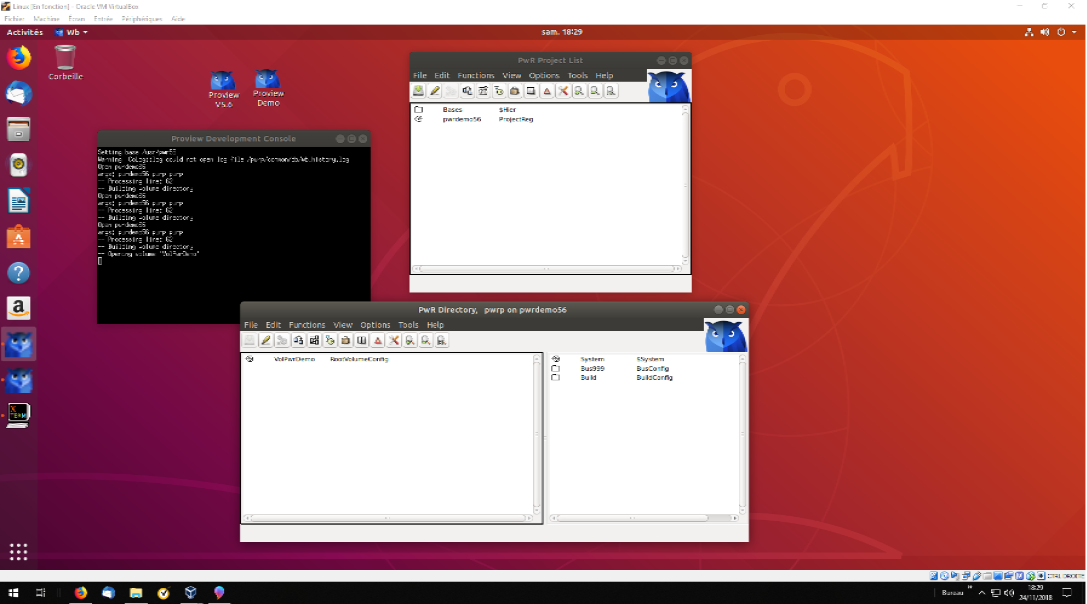The height and width of the screenshot is (604, 1087).
Task: Select the pwrdemo56 ProjectReg entry
Action: [462, 119]
